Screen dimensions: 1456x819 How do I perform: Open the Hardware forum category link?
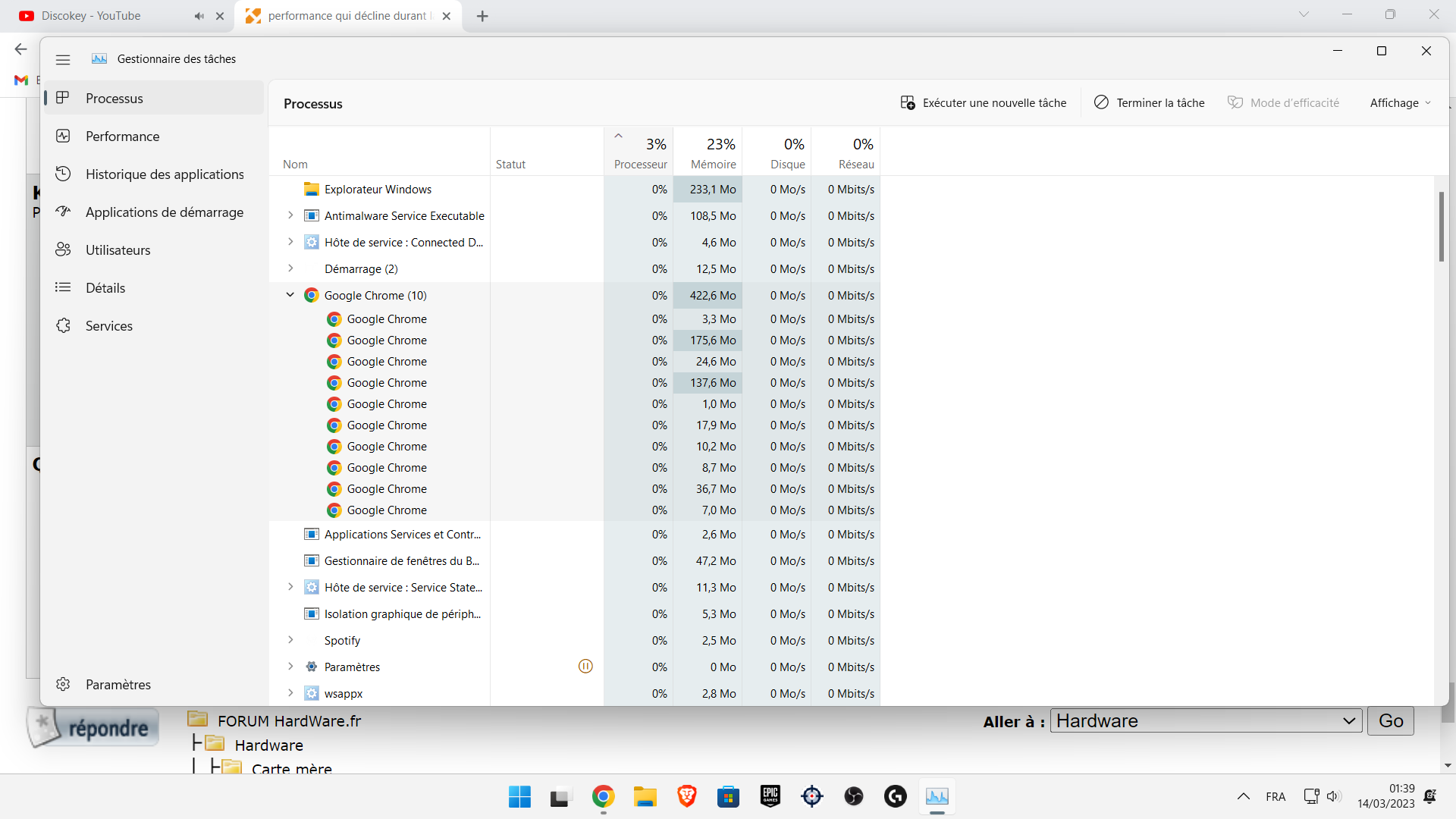click(268, 745)
